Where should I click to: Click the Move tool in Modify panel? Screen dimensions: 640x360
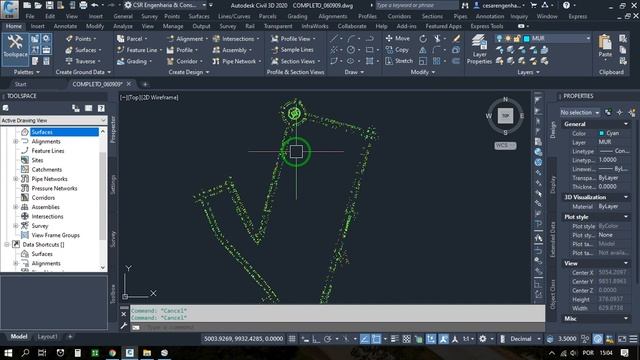point(398,38)
